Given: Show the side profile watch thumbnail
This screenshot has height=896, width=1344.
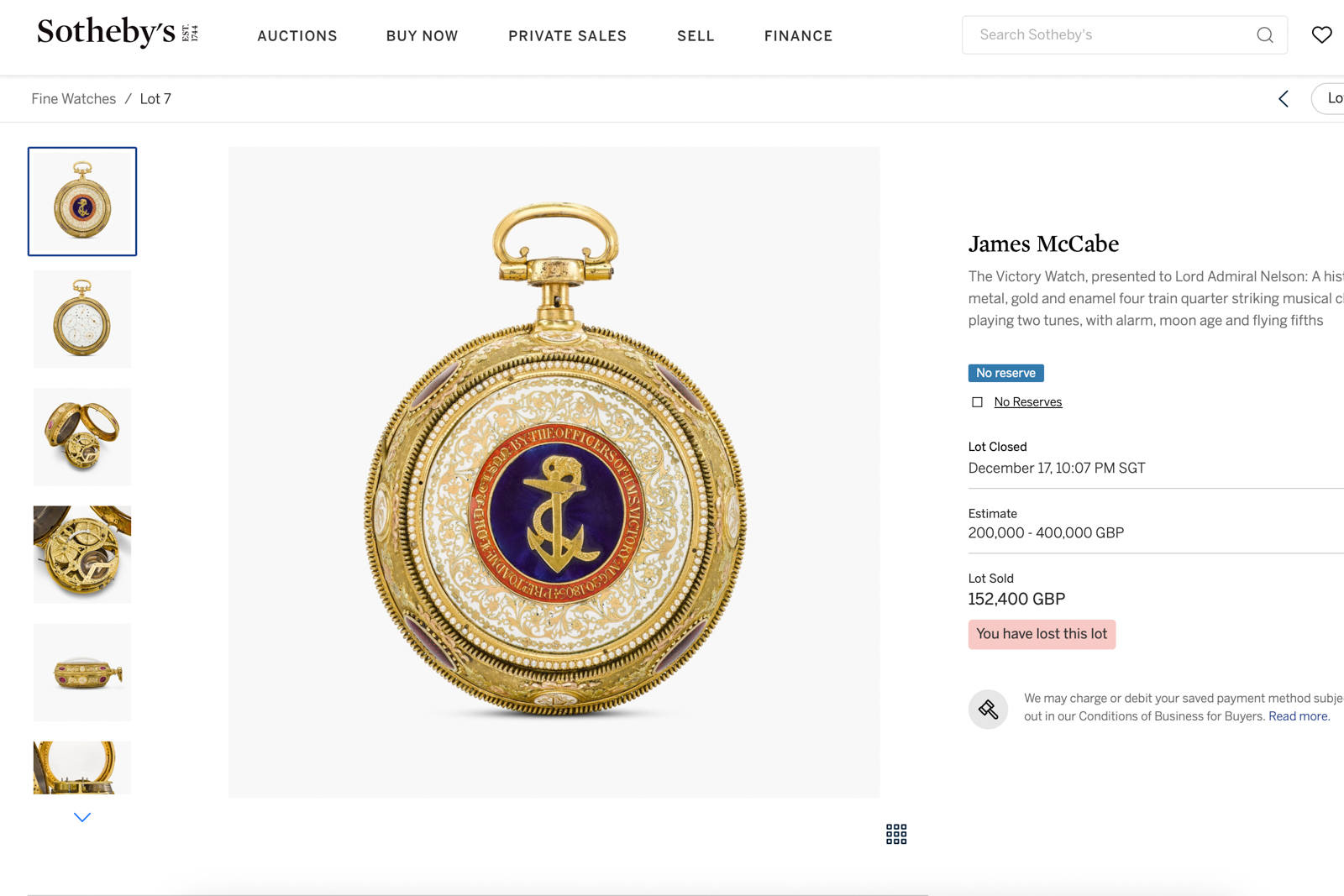Looking at the screenshot, I should click(x=82, y=672).
